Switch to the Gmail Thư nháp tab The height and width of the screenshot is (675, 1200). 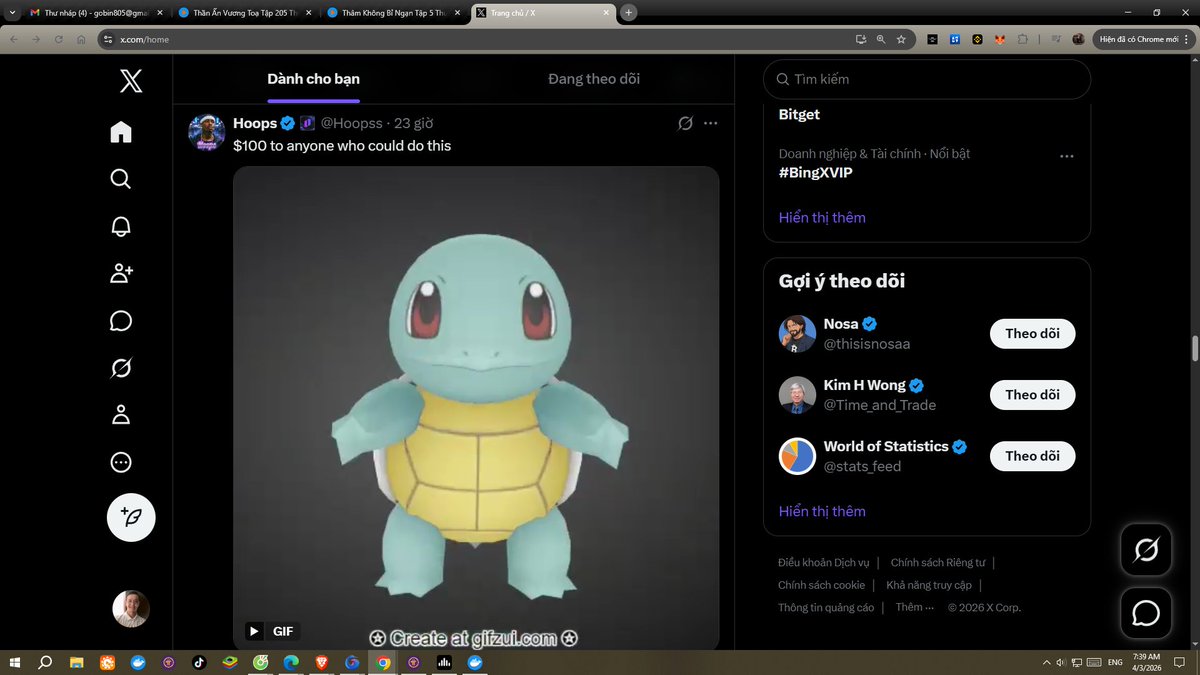pos(94,13)
